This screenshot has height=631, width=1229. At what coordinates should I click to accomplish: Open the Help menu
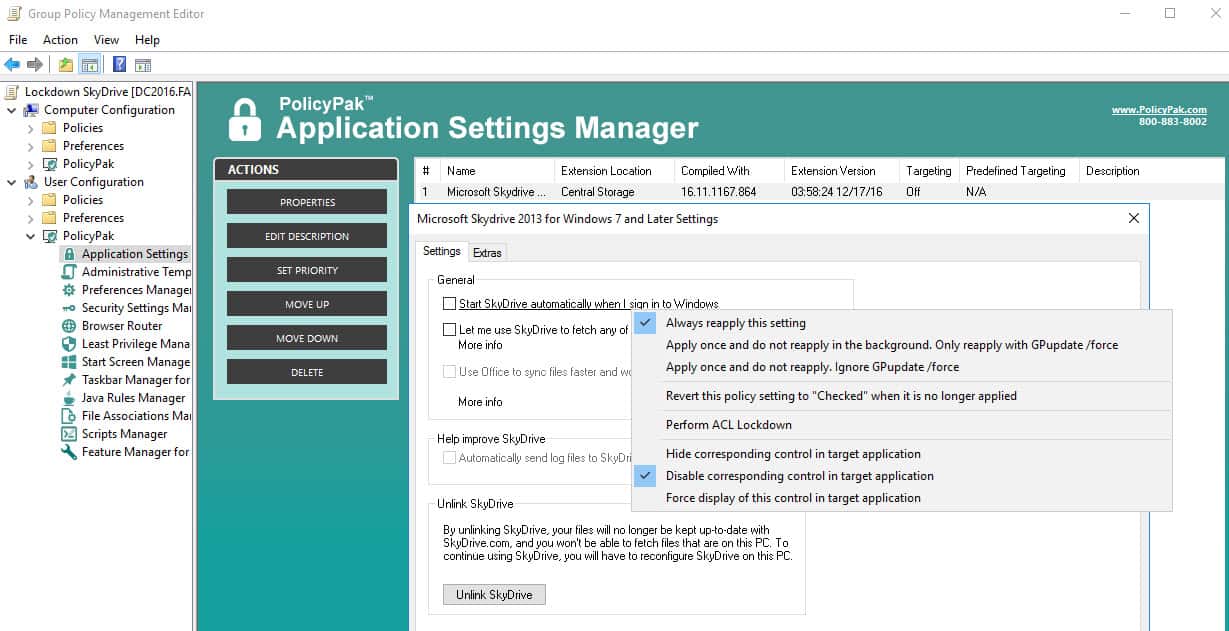(x=147, y=40)
